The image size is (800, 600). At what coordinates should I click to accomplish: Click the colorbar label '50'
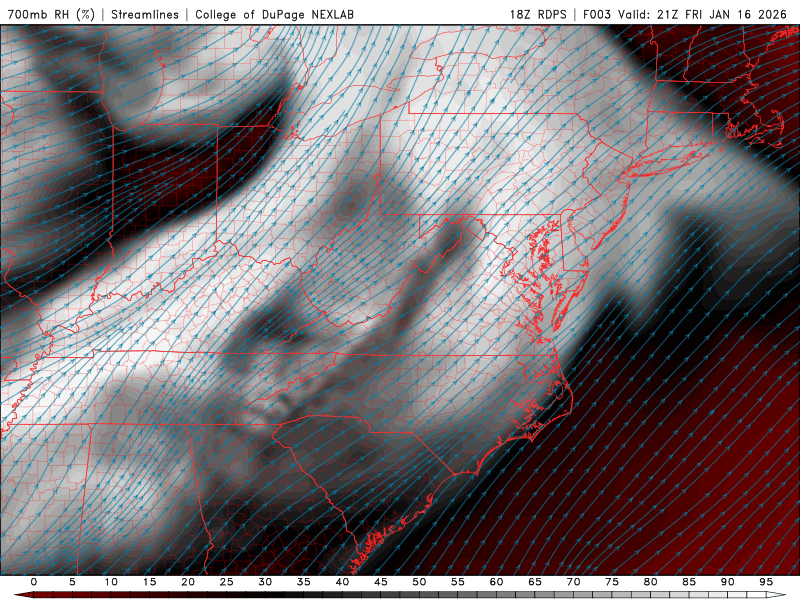(419, 582)
